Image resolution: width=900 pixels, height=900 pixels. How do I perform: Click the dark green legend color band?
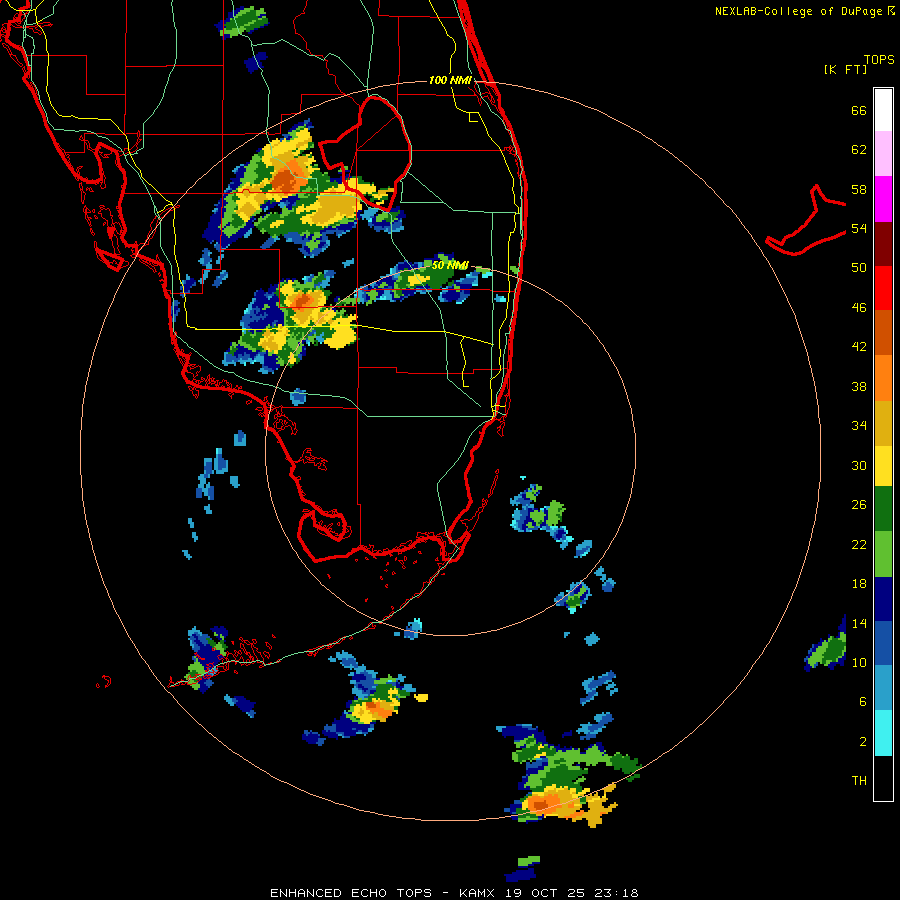coord(883,509)
